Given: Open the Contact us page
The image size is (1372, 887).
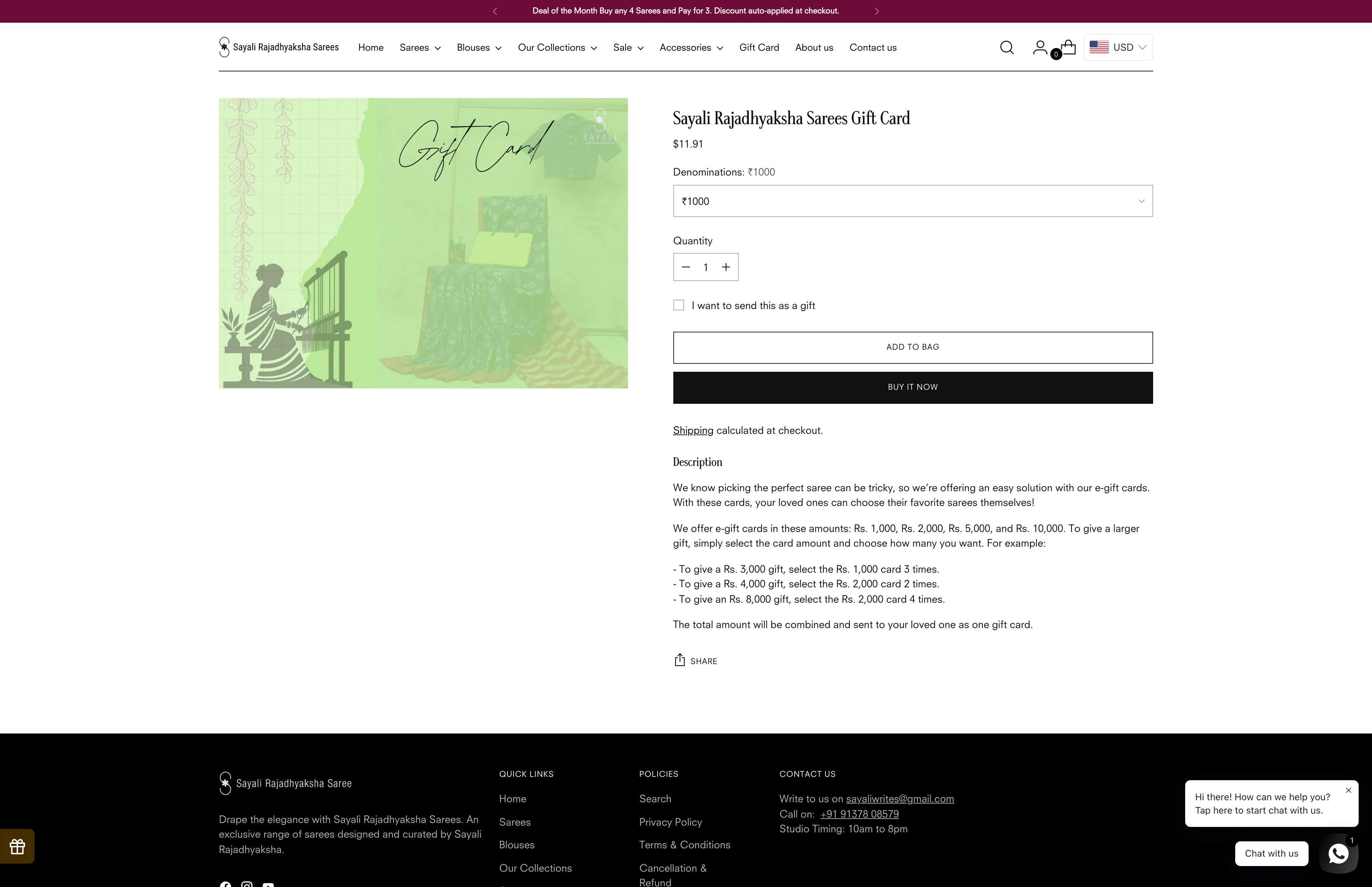Looking at the screenshot, I should point(872,47).
